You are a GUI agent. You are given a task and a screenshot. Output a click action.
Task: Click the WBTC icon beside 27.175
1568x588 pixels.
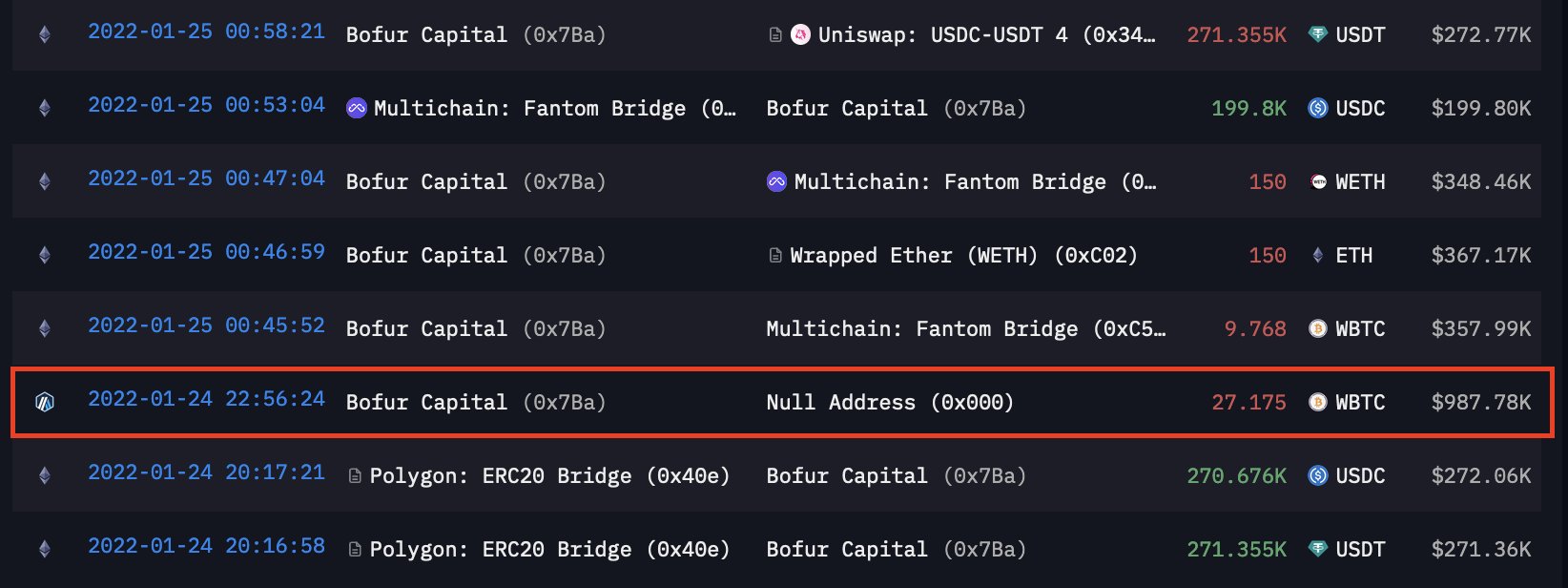click(x=1317, y=403)
